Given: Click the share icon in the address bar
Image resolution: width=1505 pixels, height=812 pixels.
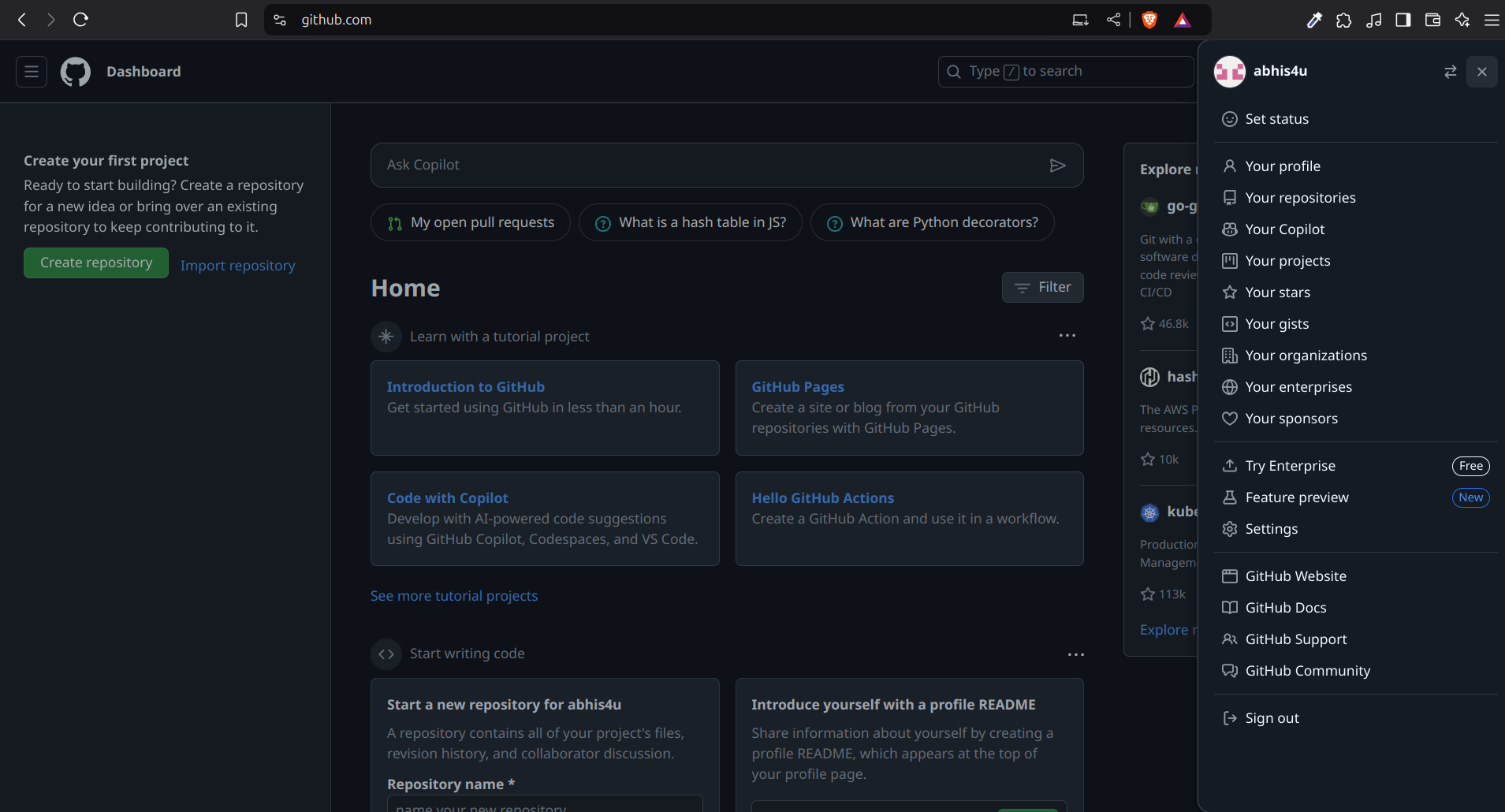Looking at the screenshot, I should pyautogui.click(x=1113, y=20).
